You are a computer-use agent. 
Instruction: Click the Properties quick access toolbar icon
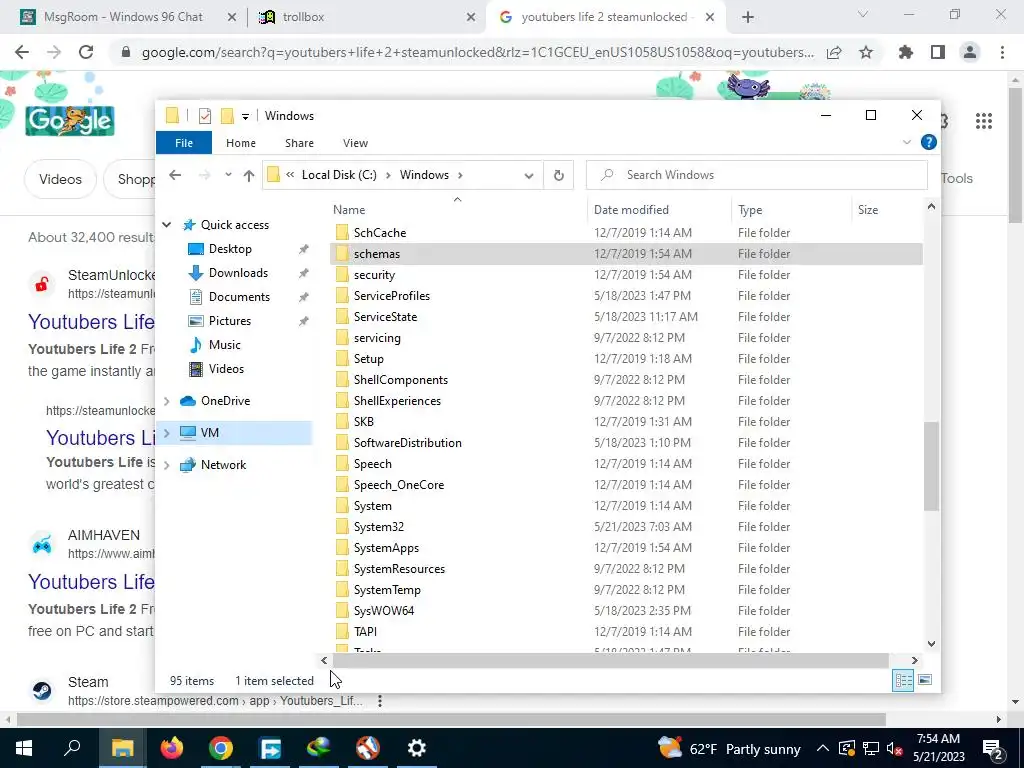coord(205,116)
